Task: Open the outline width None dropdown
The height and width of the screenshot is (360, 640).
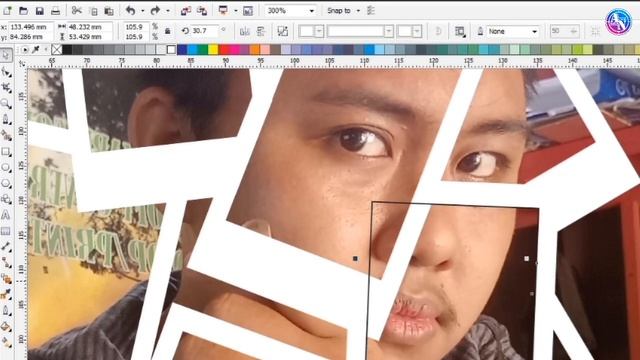Action: point(534,31)
